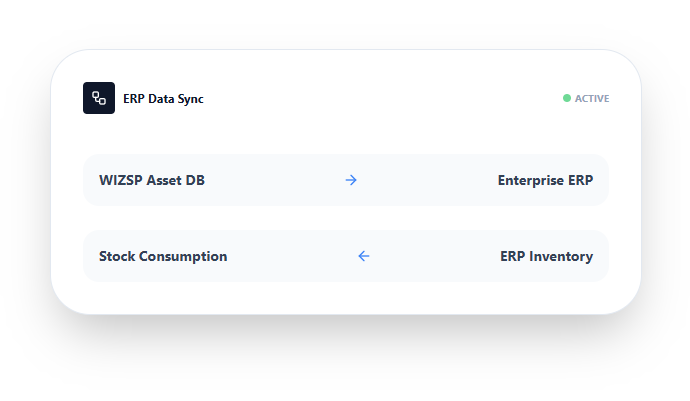Image resolution: width=690 pixels, height=401 pixels.
Task: Click the word Data in the card header
Action: click(161, 99)
